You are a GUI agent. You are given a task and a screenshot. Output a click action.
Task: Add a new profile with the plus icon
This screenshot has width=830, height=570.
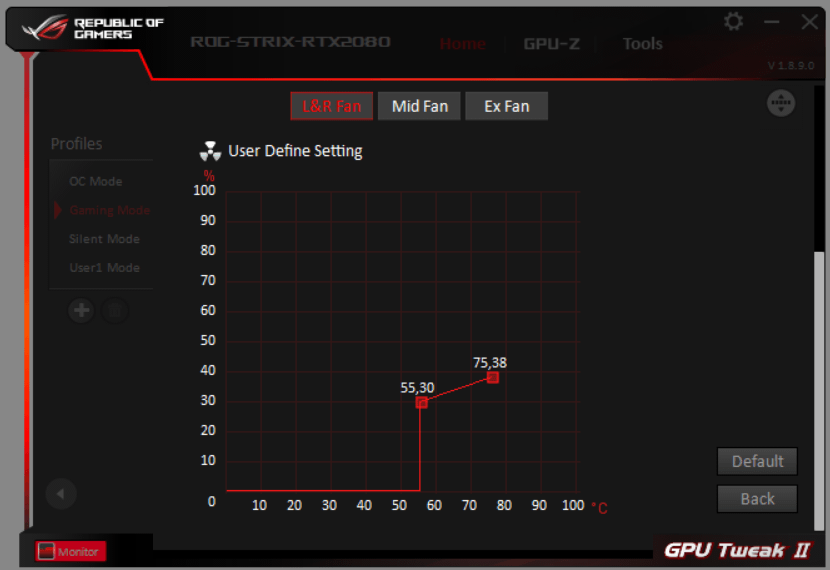[81, 310]
